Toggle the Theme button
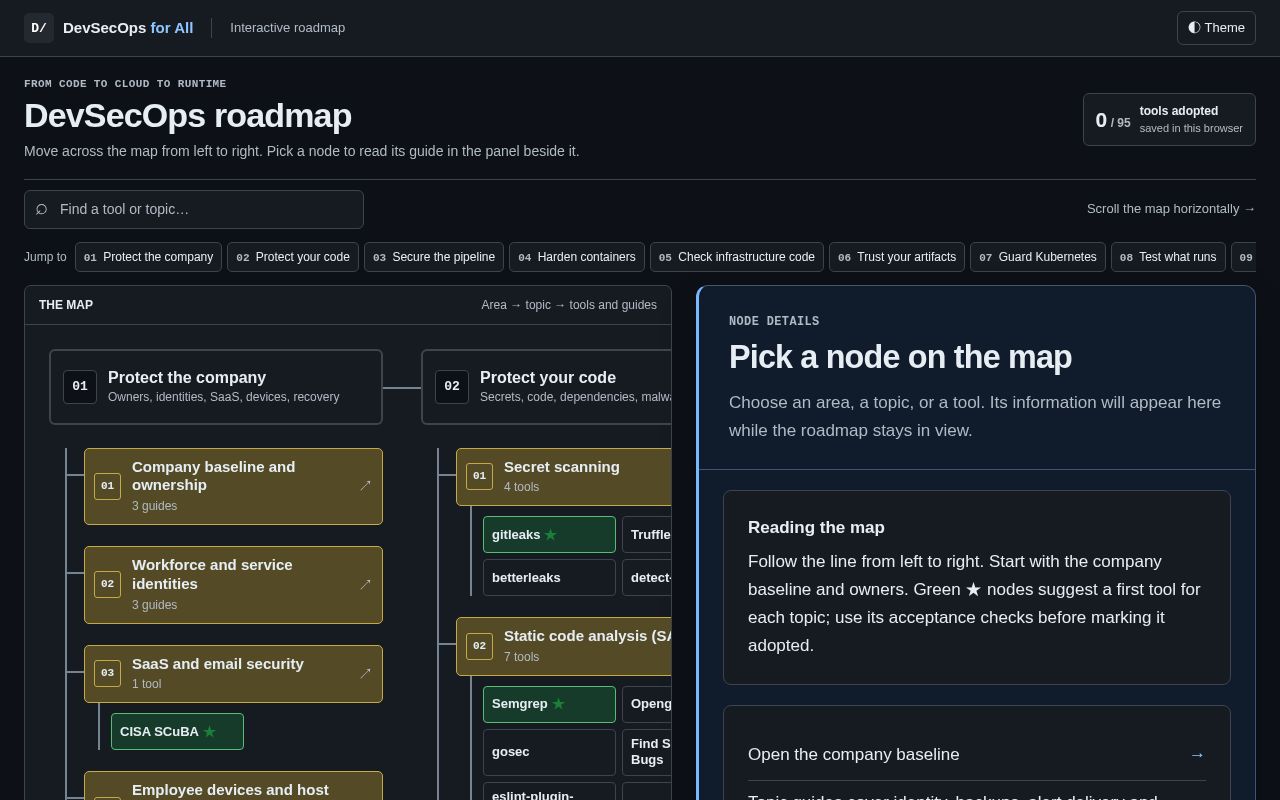Screen dimensions: 1280x800 pos(1216,28)
